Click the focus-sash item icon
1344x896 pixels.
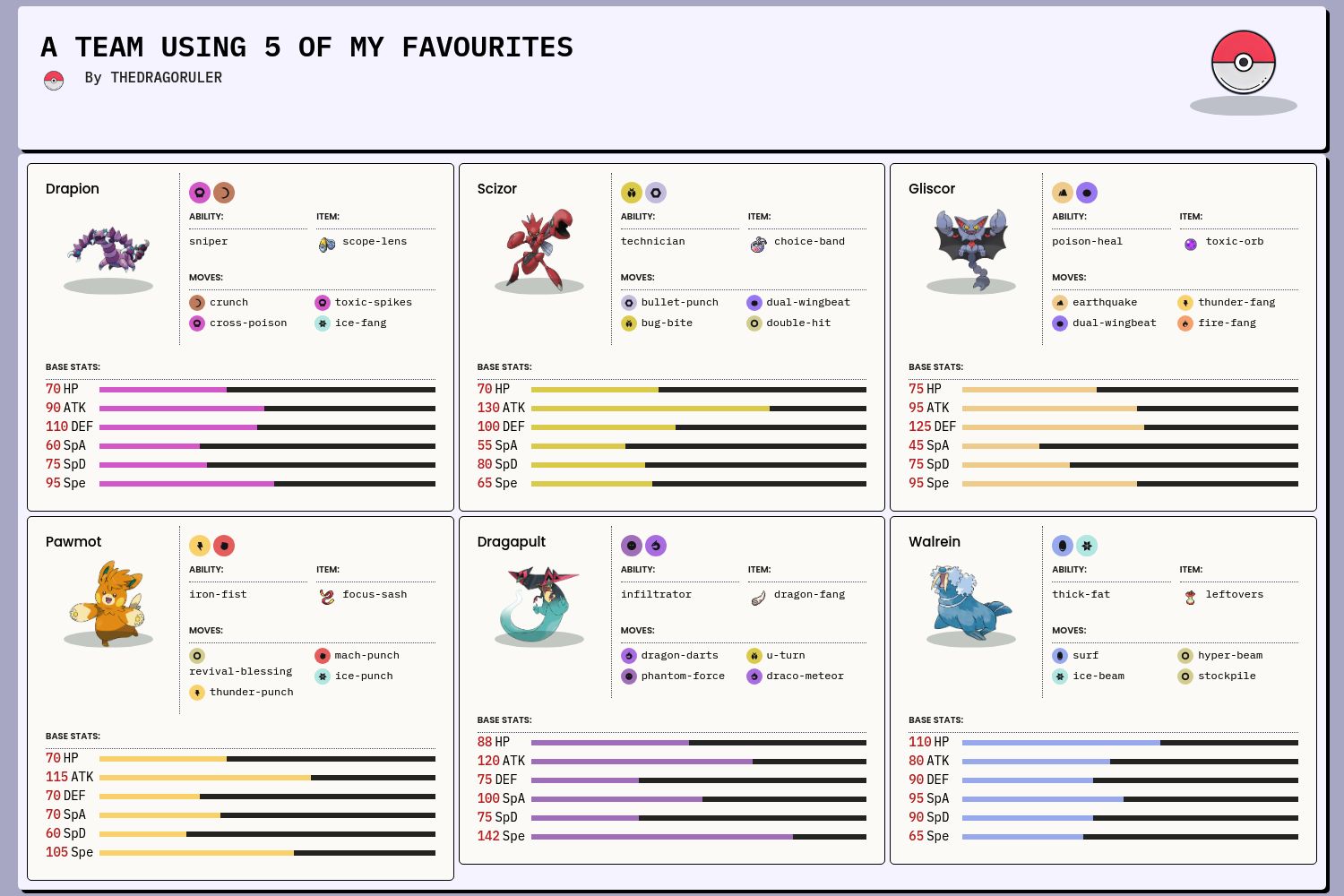(327, 597)
